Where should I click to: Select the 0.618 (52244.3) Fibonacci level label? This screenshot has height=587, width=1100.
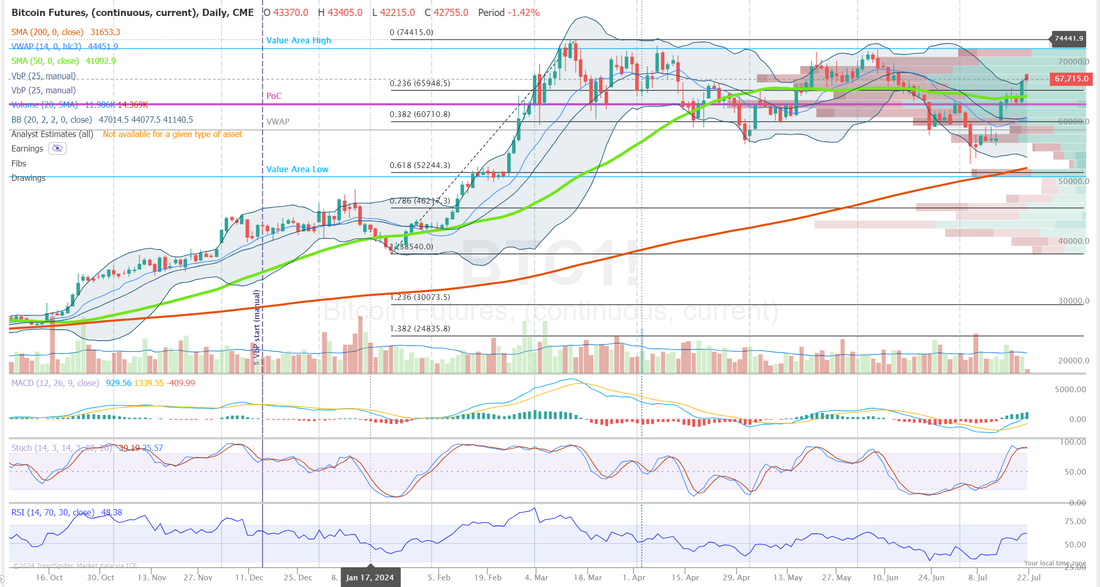[x=420, y=166]
